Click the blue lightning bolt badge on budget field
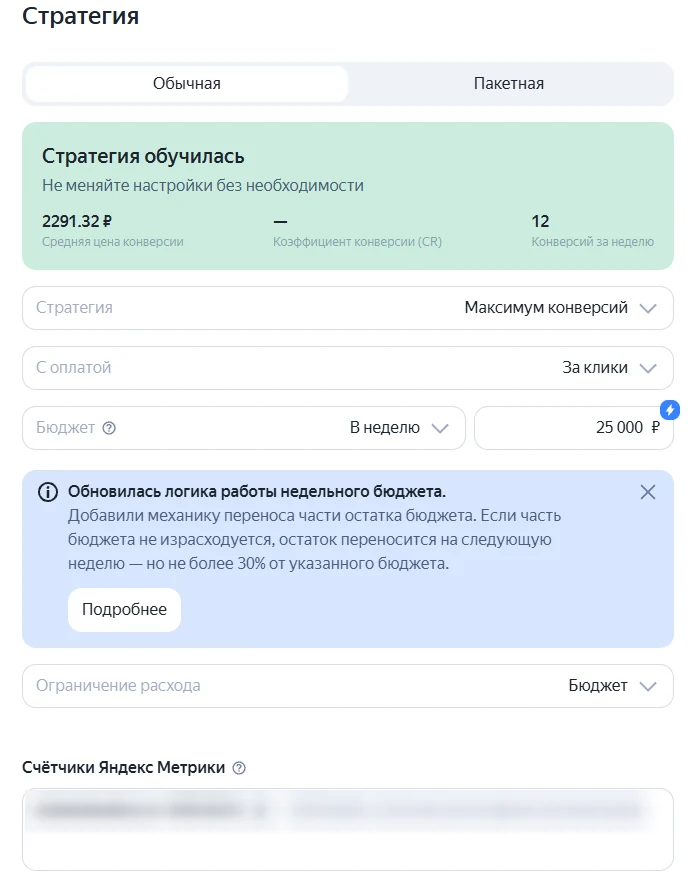This screenshot has width=690, height=876. (669, 410)
